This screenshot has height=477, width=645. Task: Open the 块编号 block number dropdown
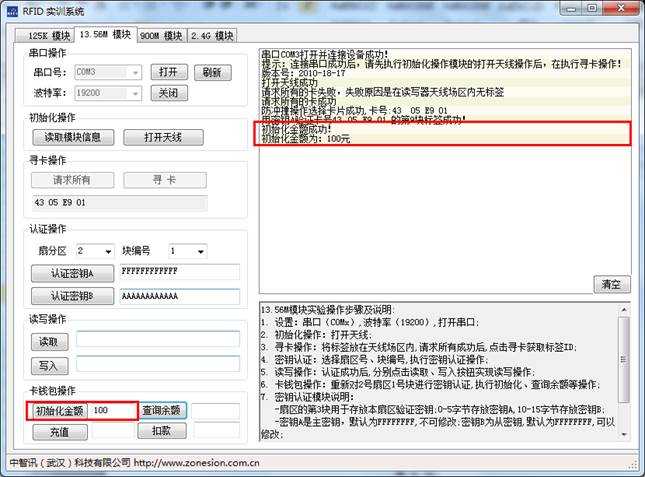coord(200,251)
